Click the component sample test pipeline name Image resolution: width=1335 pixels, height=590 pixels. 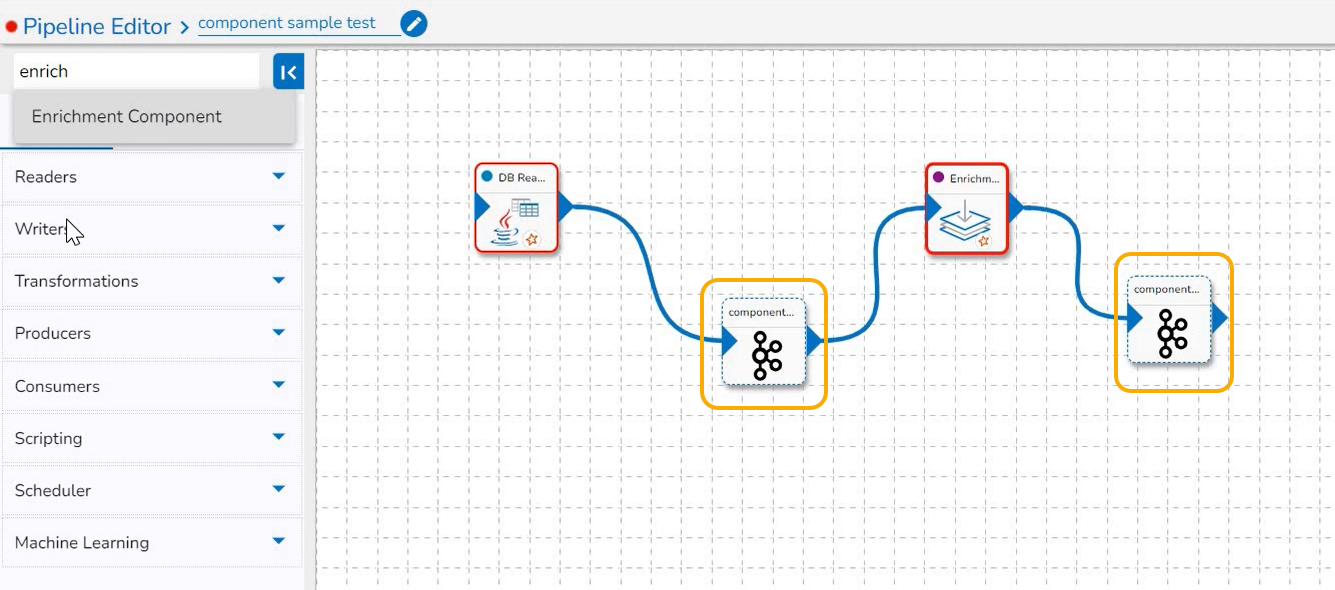click(x=287, y=23)
